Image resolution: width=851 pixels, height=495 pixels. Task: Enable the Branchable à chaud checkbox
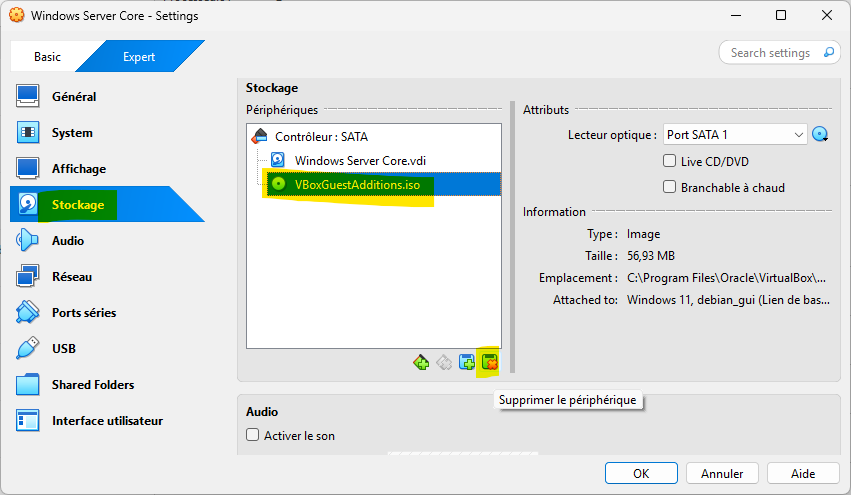(x=670, y=187)
